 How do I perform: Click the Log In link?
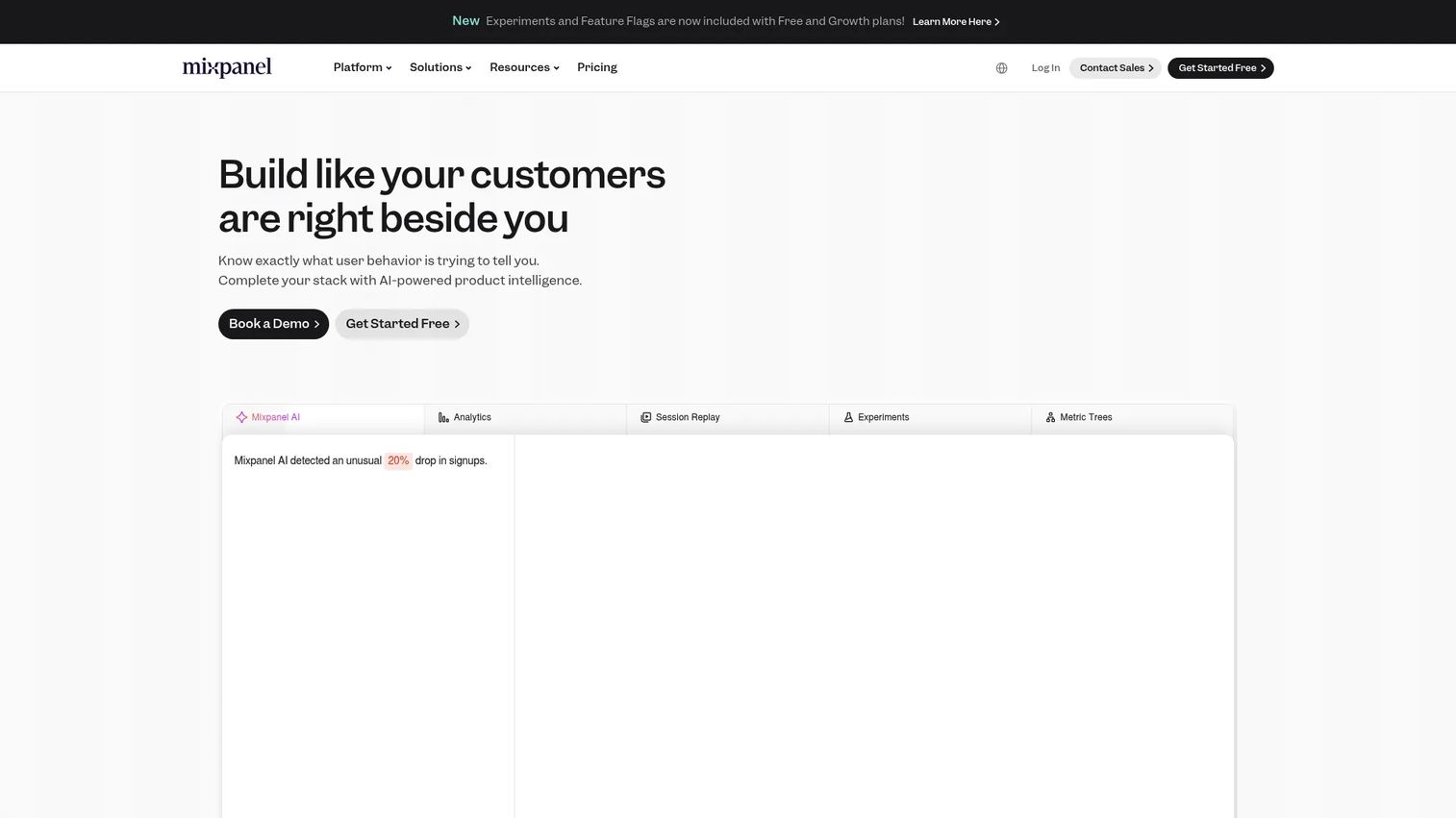coord(1045,68)
